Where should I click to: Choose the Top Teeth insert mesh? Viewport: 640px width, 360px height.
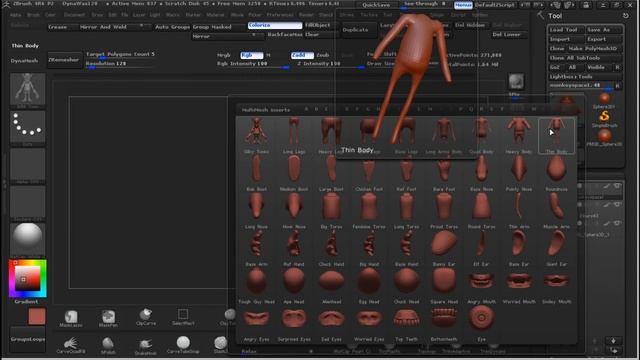coord(407,323)
